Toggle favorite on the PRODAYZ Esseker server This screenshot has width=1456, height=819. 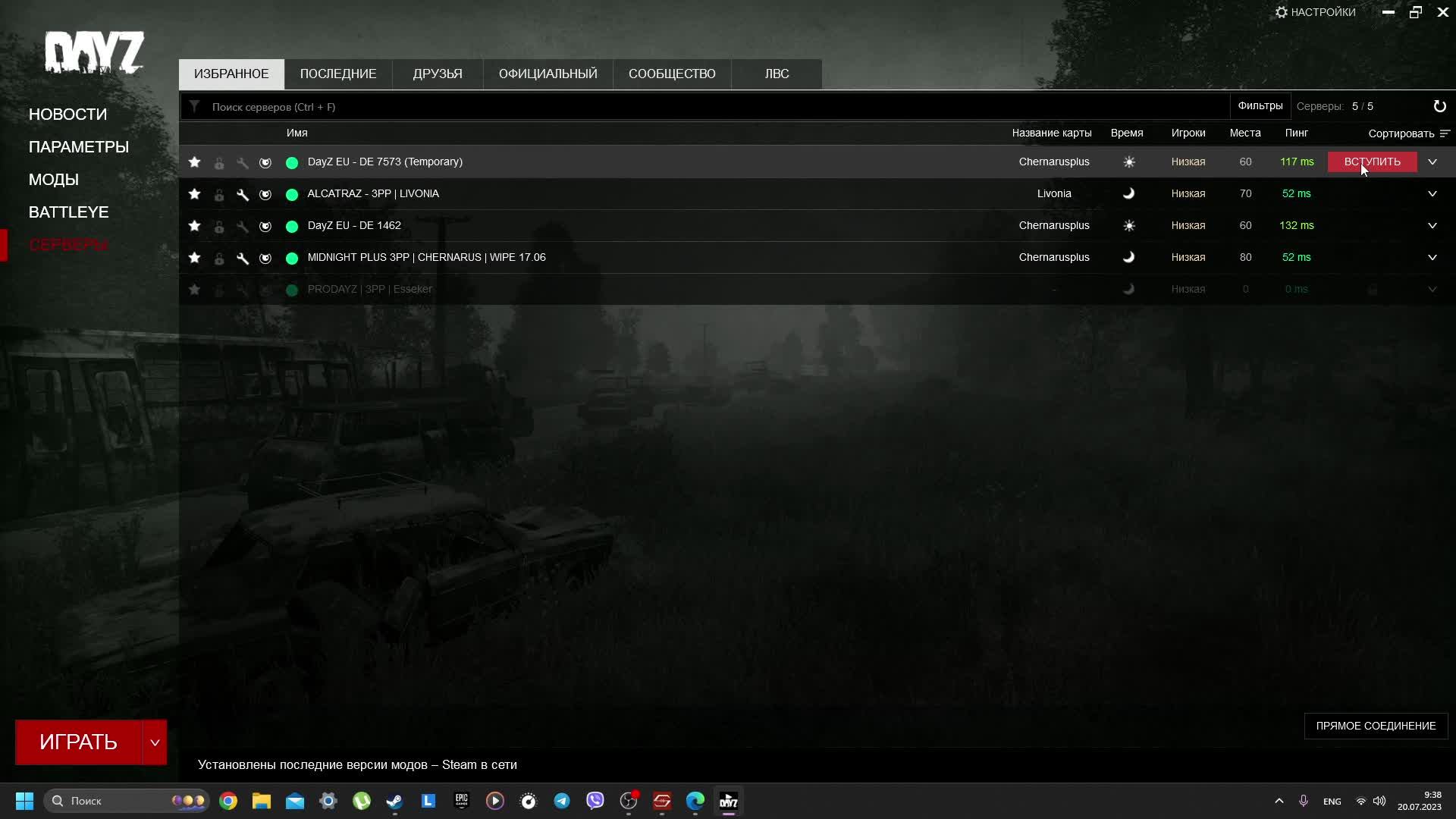tap(194, 290)
